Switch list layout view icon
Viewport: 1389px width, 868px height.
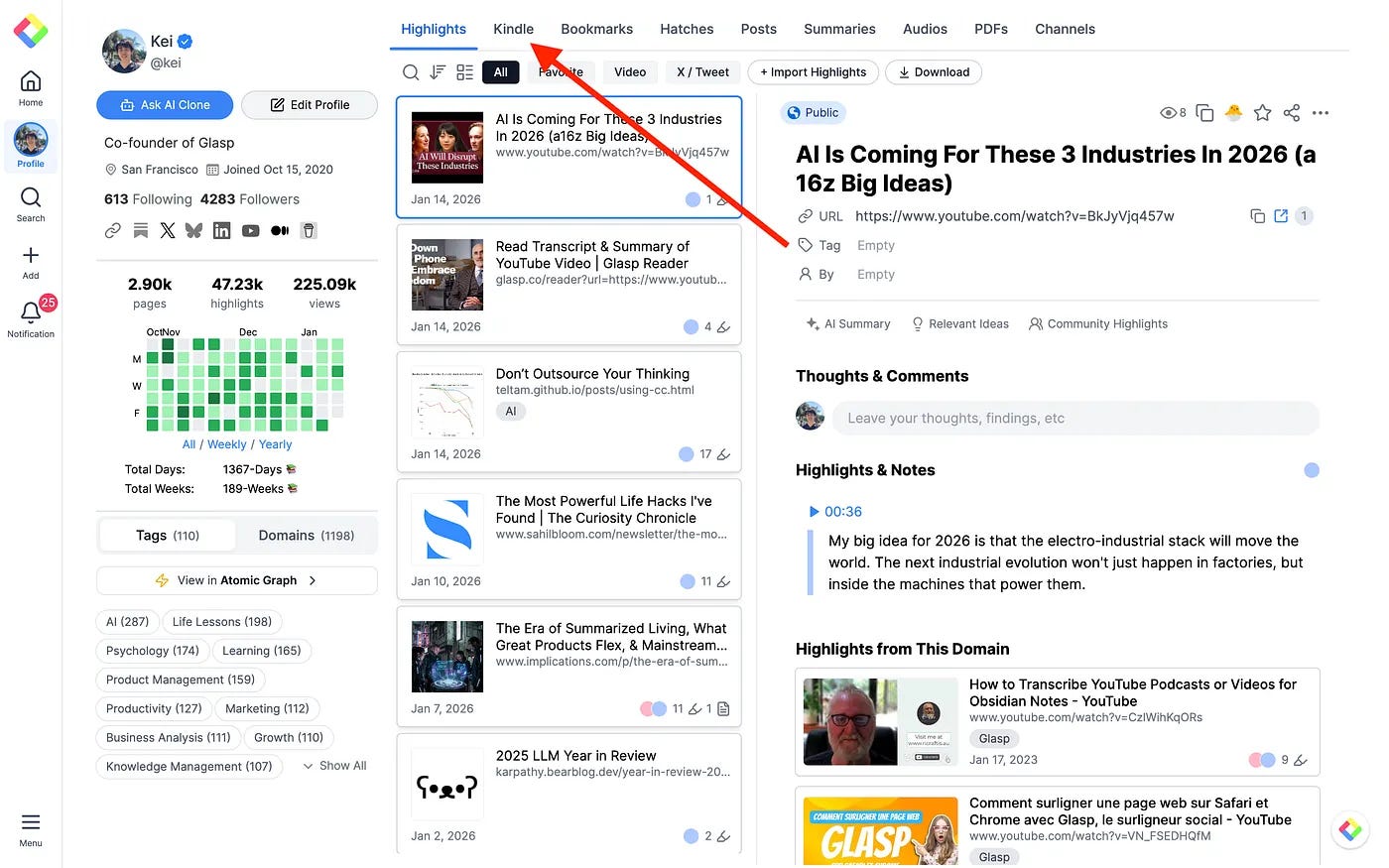pos(464,72)
